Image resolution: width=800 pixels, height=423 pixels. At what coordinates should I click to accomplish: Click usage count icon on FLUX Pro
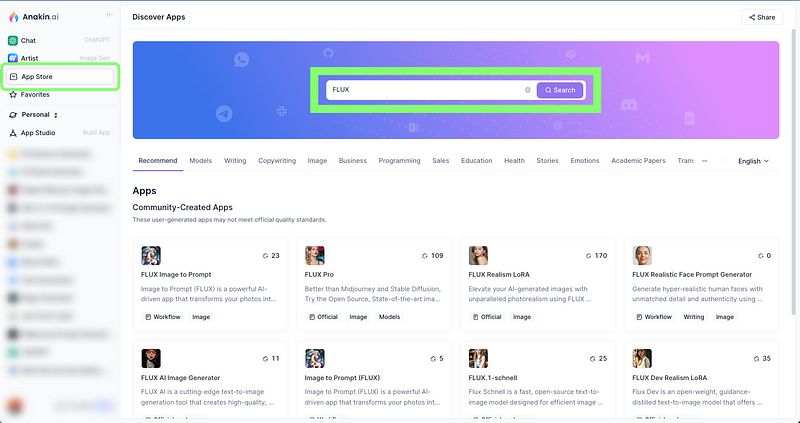424,256
